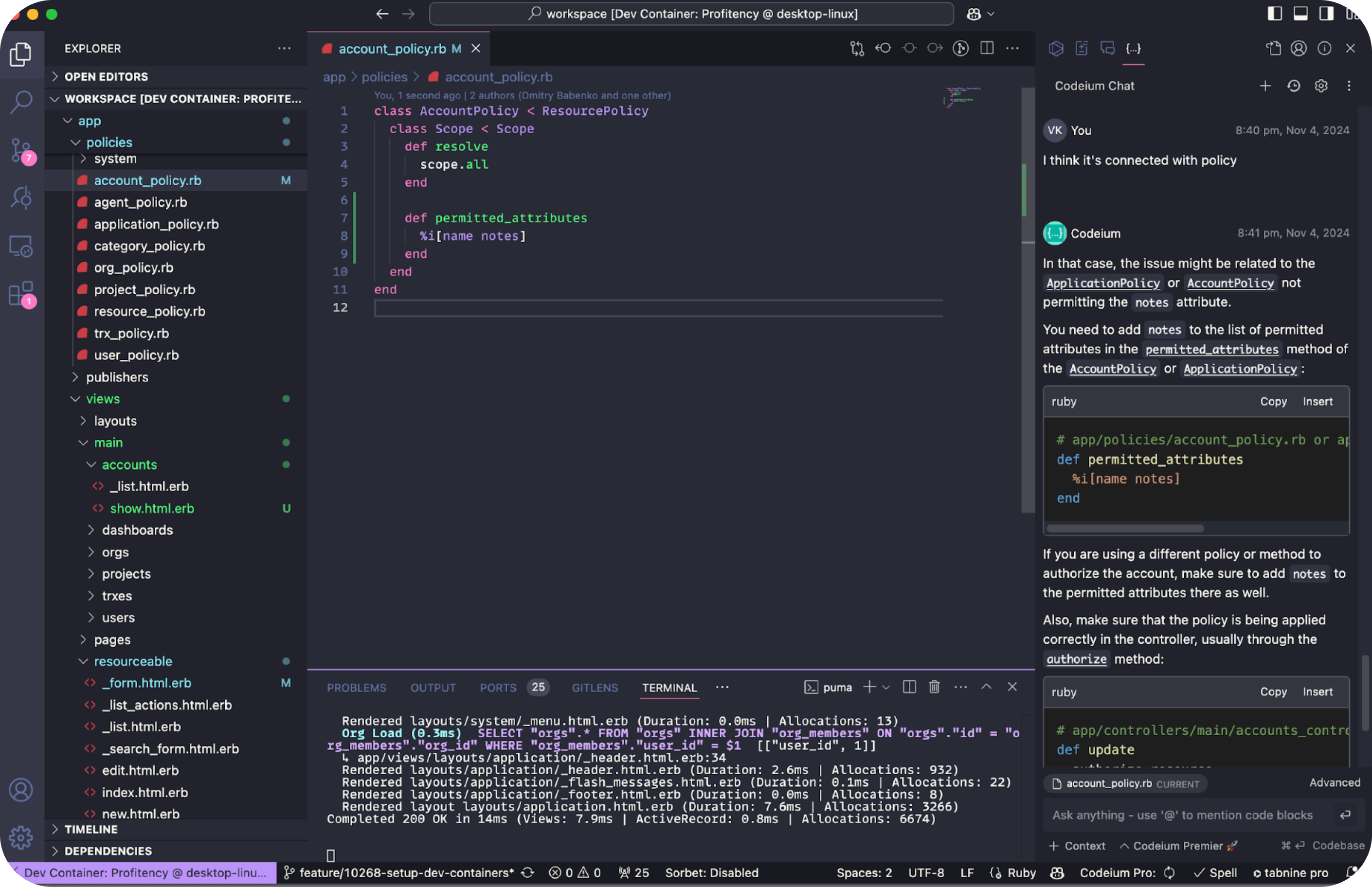Viewport: 1372px width, 887px height.
Task: Click the code block horizontal scrollbar
Action: [x=1125, y=528]
